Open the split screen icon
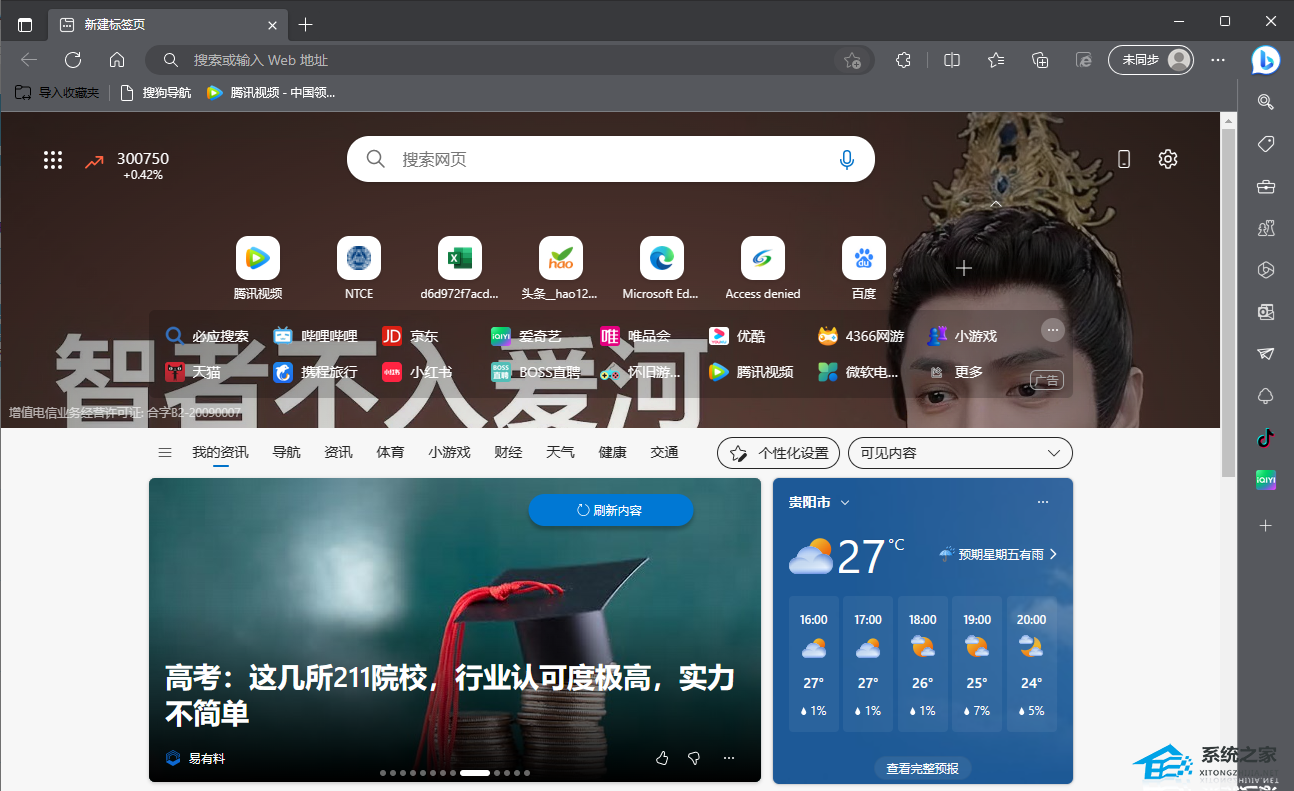This screenshot has width=1294, height=791. point(952,60)
